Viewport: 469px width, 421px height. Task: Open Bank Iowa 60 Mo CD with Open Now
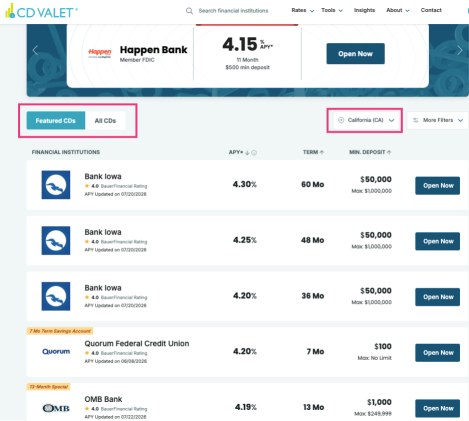click(x=437, y=186)
